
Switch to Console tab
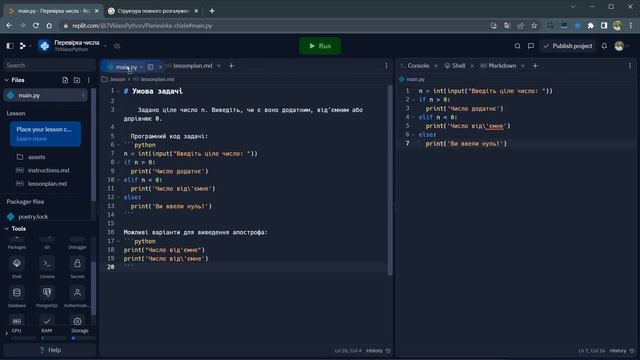click(418, 66)
